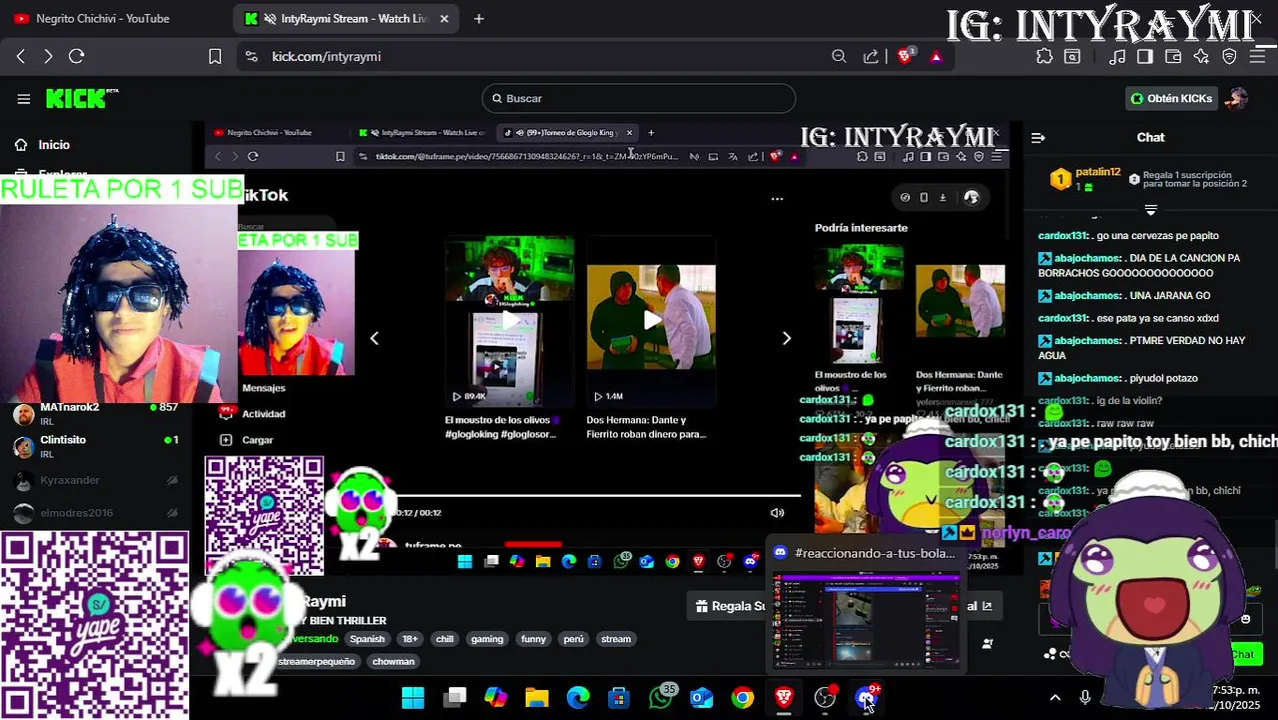Bookmark this page with the bookmark icon

coord(214,57)
